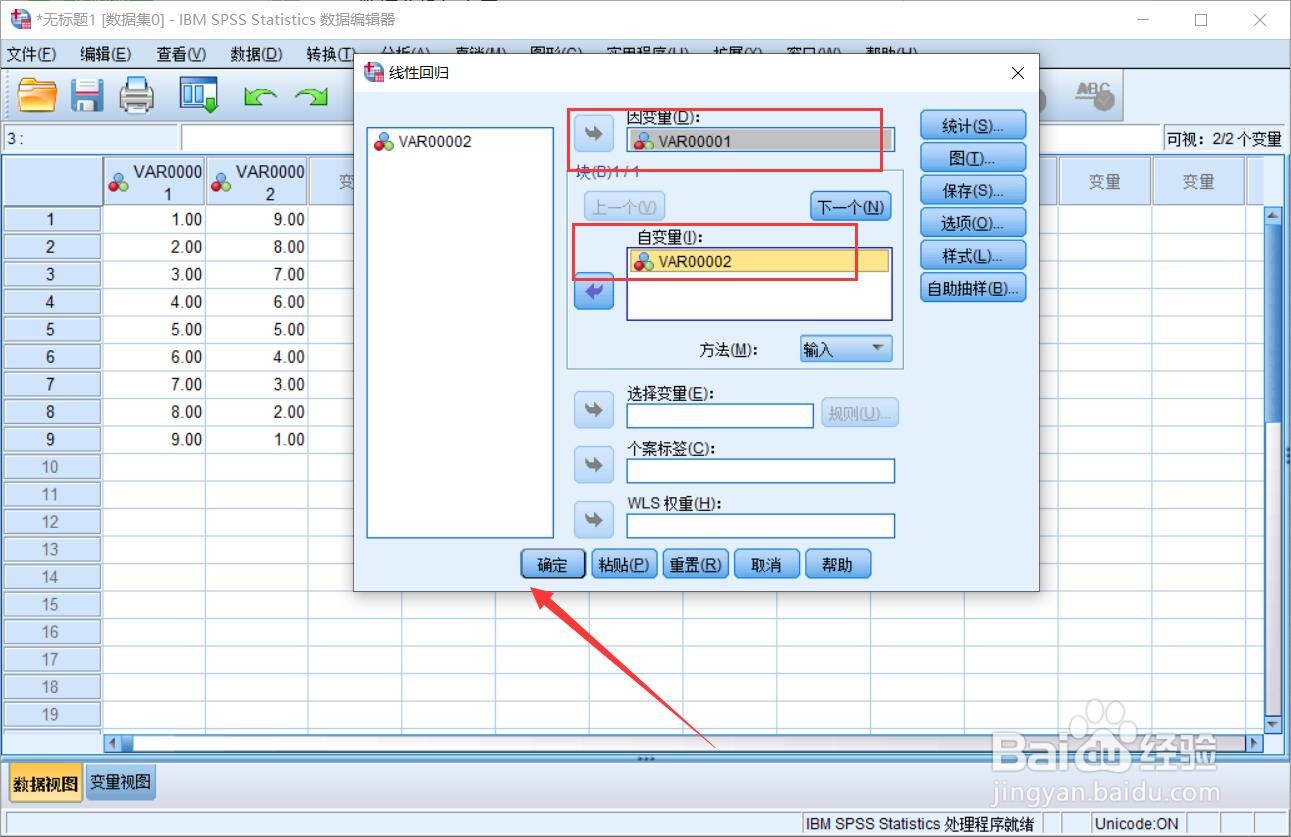The width and height of the screenshot is (1291, 837).
Task: Open the 样式(L)... settings
Action: pyautogui.click(x=973, y=256)
